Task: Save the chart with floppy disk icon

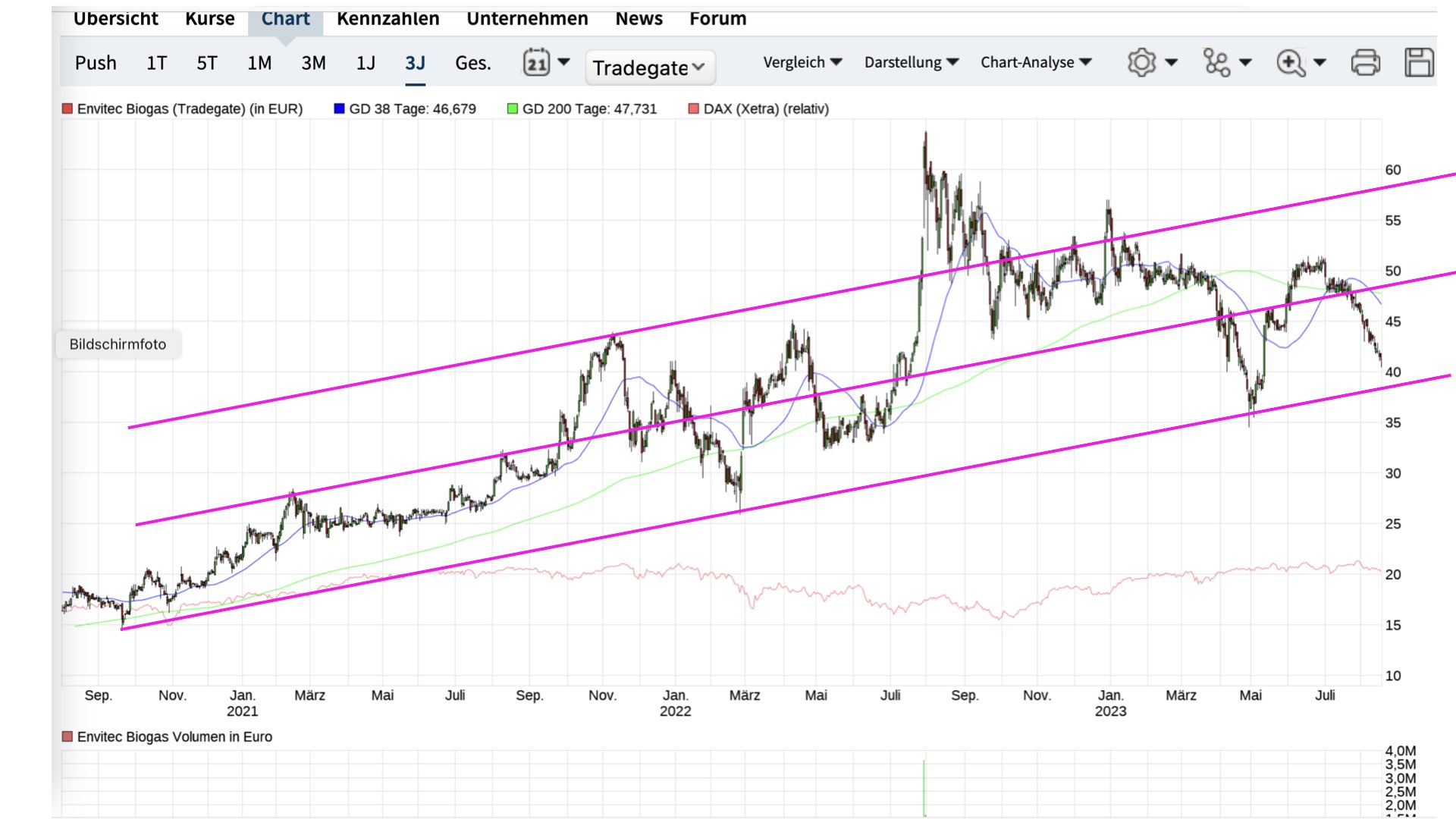Action: coord(1418,62)
